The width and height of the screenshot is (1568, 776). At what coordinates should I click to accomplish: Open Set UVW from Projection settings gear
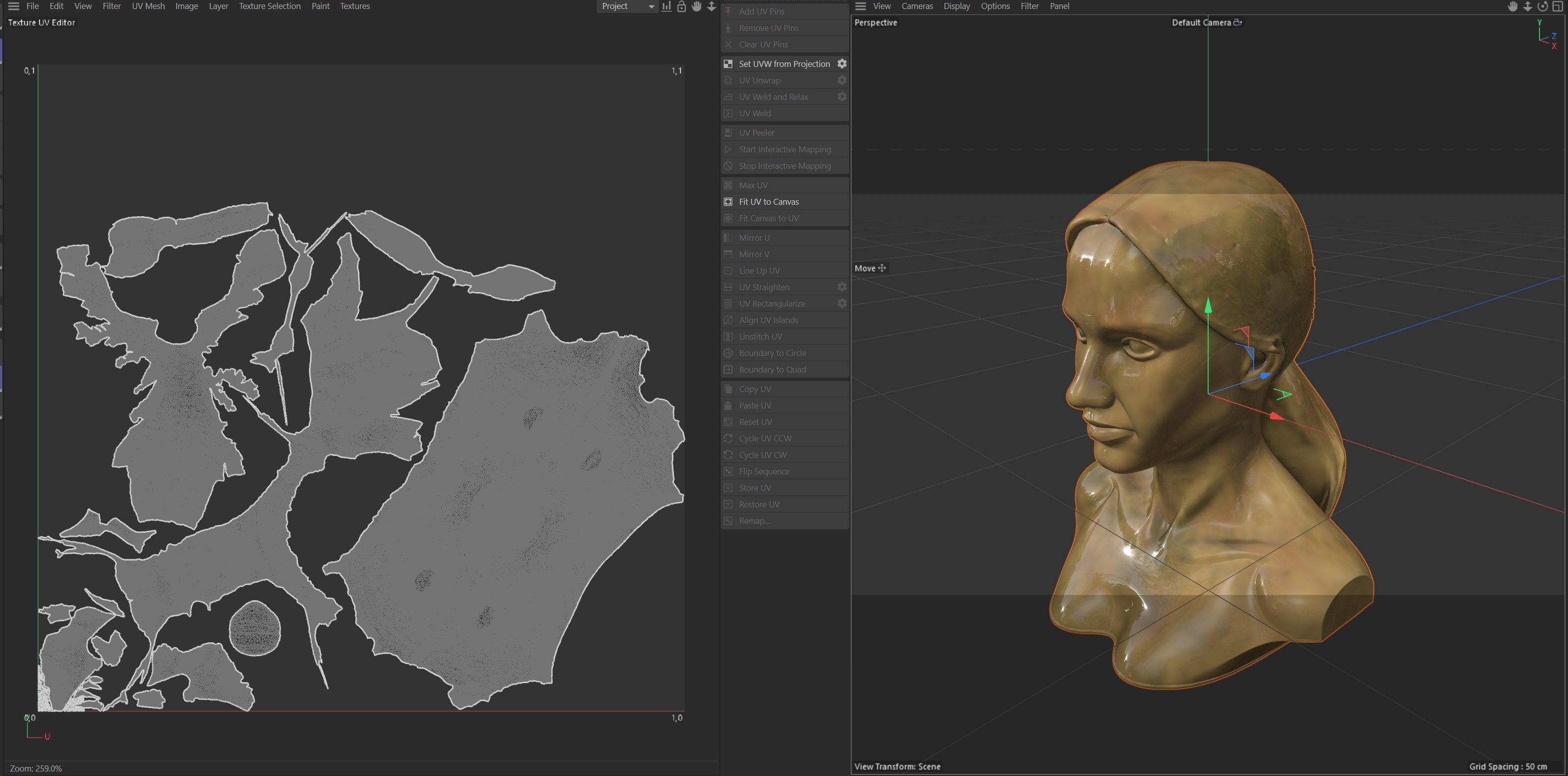842,63
